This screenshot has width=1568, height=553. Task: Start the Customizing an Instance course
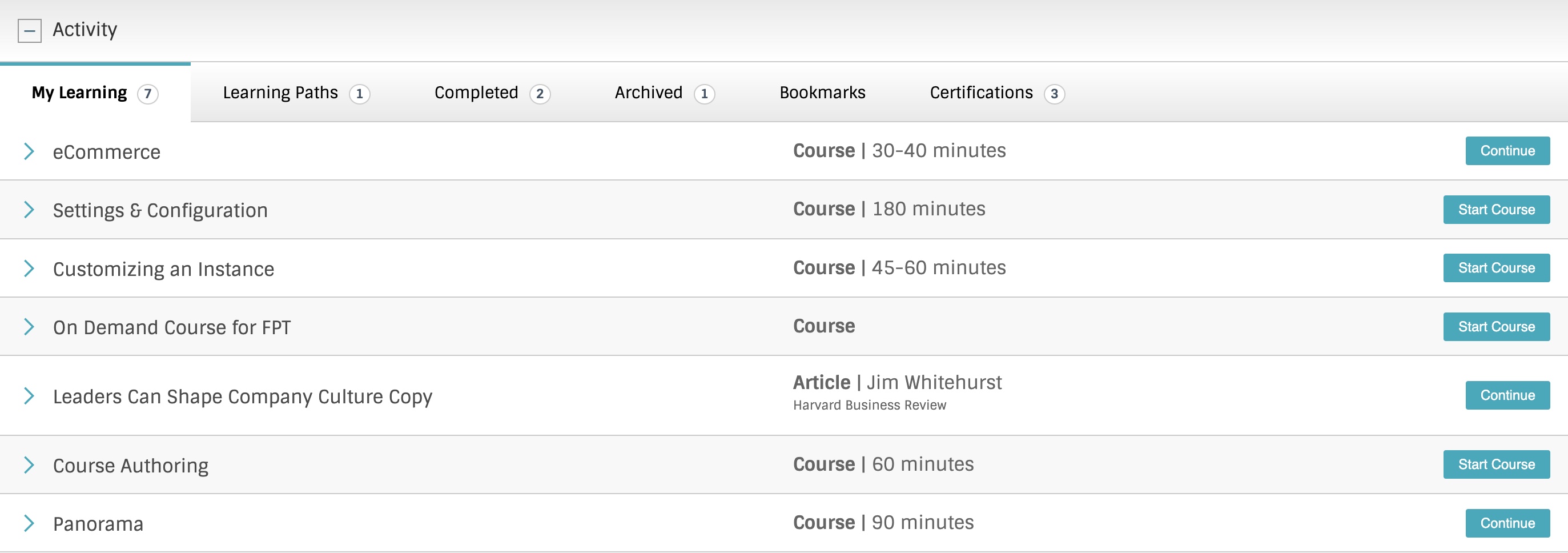point(1496,268)
